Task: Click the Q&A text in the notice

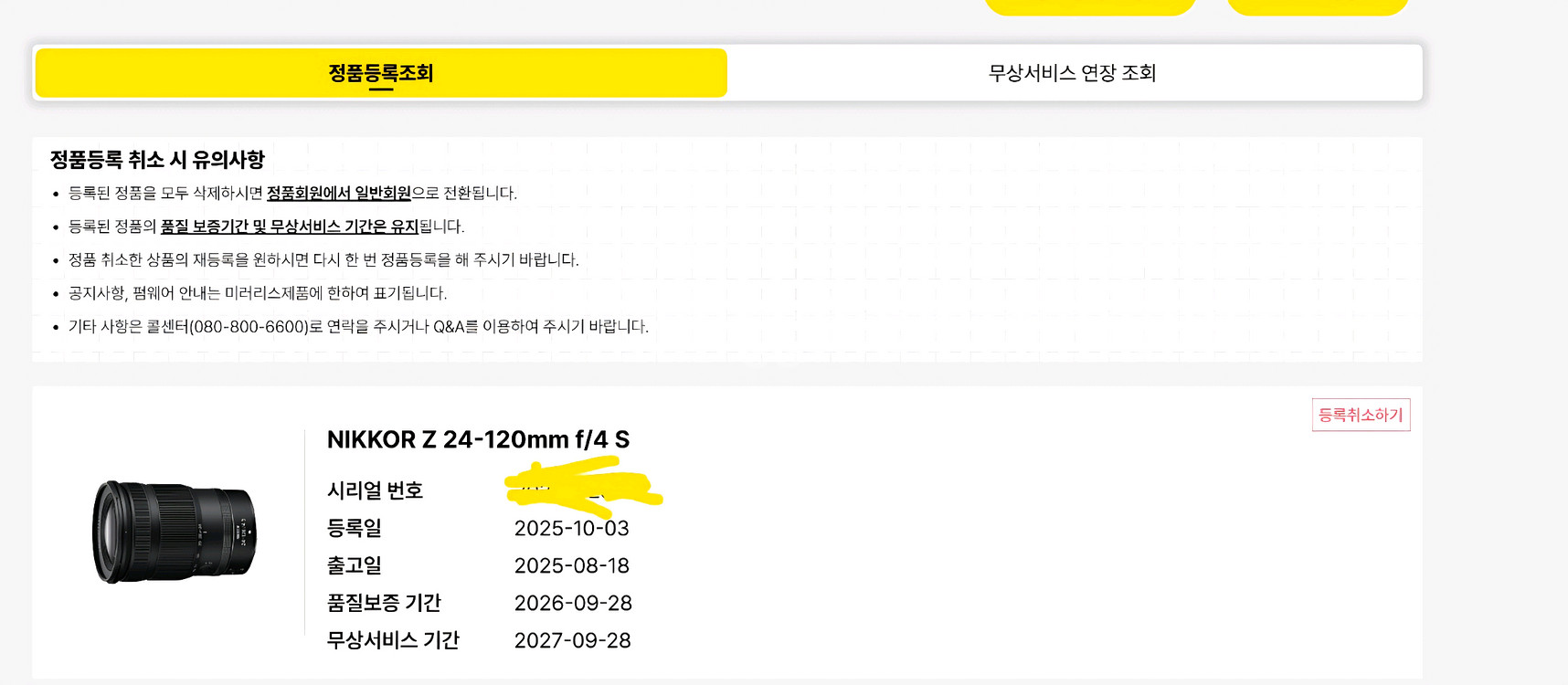Action: coord(449,327)
